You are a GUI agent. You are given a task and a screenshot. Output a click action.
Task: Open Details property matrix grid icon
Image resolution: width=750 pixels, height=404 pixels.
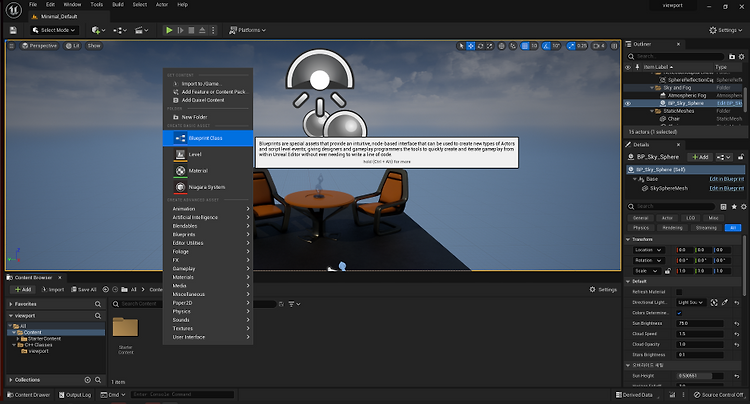(724, 207)
